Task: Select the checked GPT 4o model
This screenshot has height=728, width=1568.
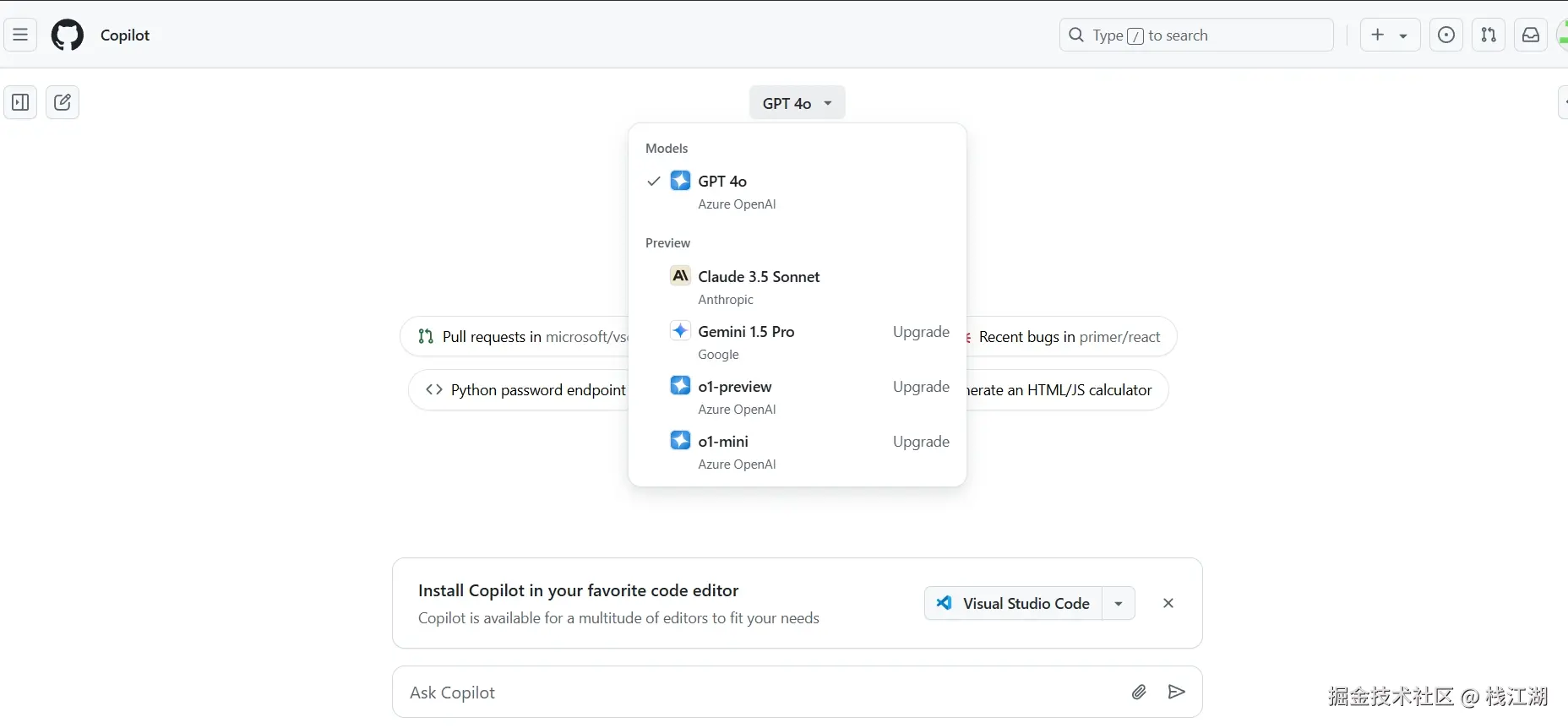Action: pyautogui.click(x=722, y=182)
